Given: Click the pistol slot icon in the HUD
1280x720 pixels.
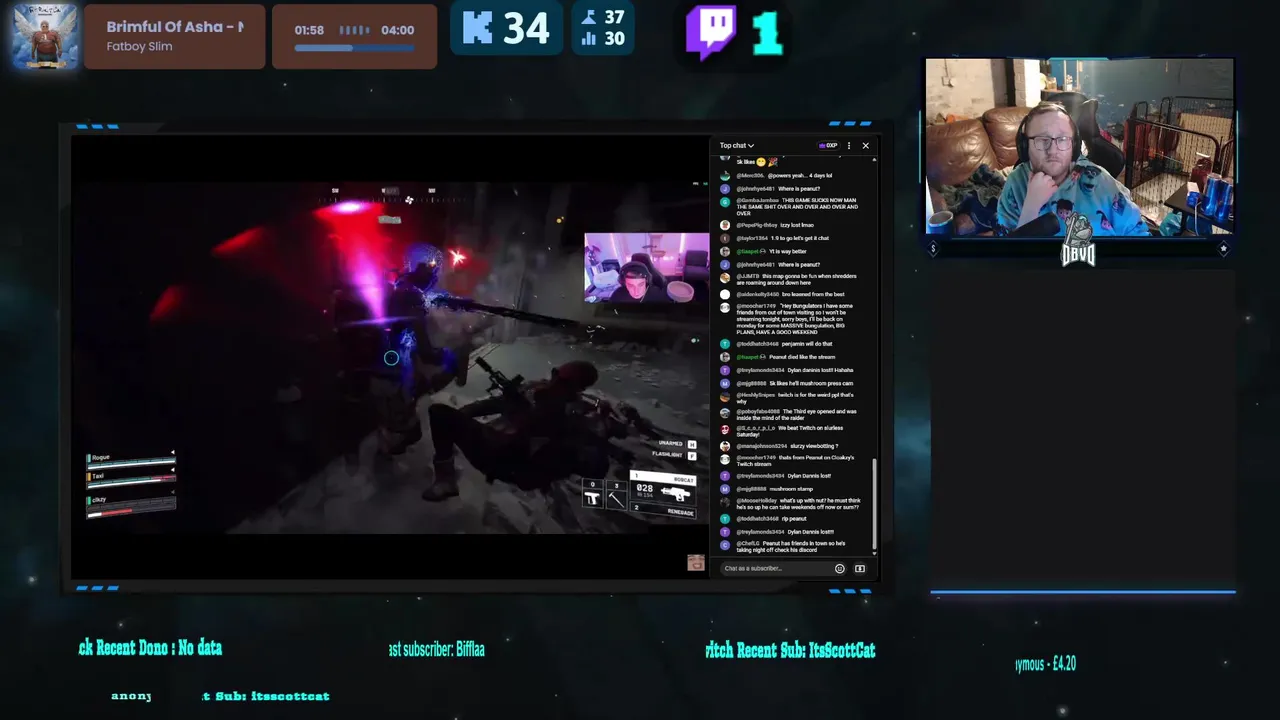Looking at the screenshot, I should click(592, 498).
